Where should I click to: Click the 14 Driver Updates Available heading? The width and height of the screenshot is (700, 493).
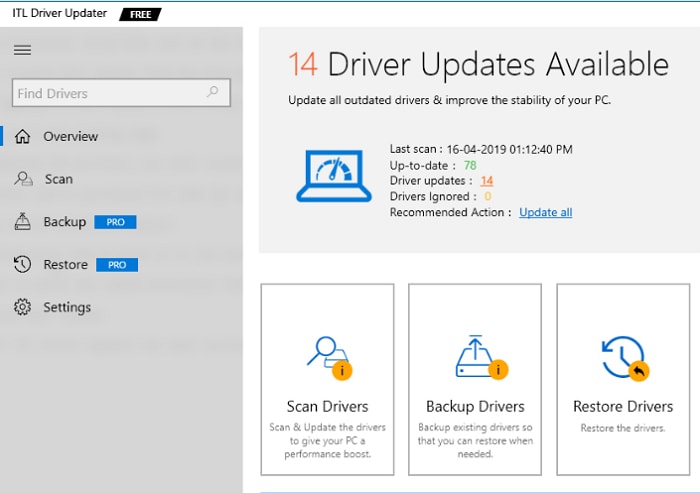pyautogui.click(x=478, y=65)
